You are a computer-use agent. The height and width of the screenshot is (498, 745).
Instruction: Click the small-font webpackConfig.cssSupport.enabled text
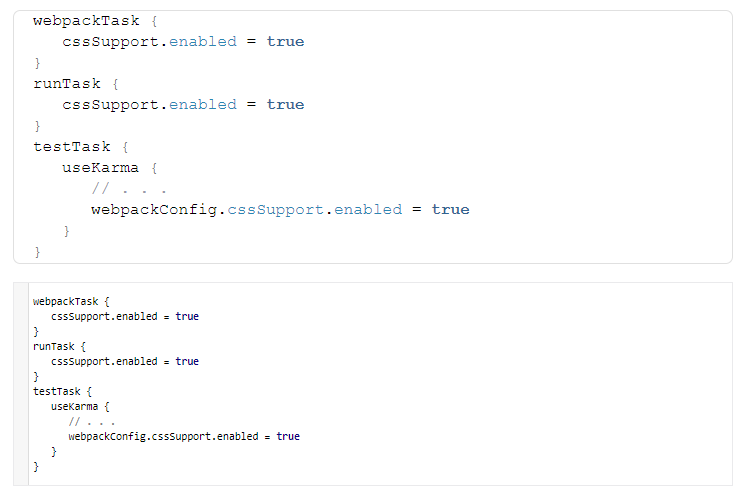point(163,436)
